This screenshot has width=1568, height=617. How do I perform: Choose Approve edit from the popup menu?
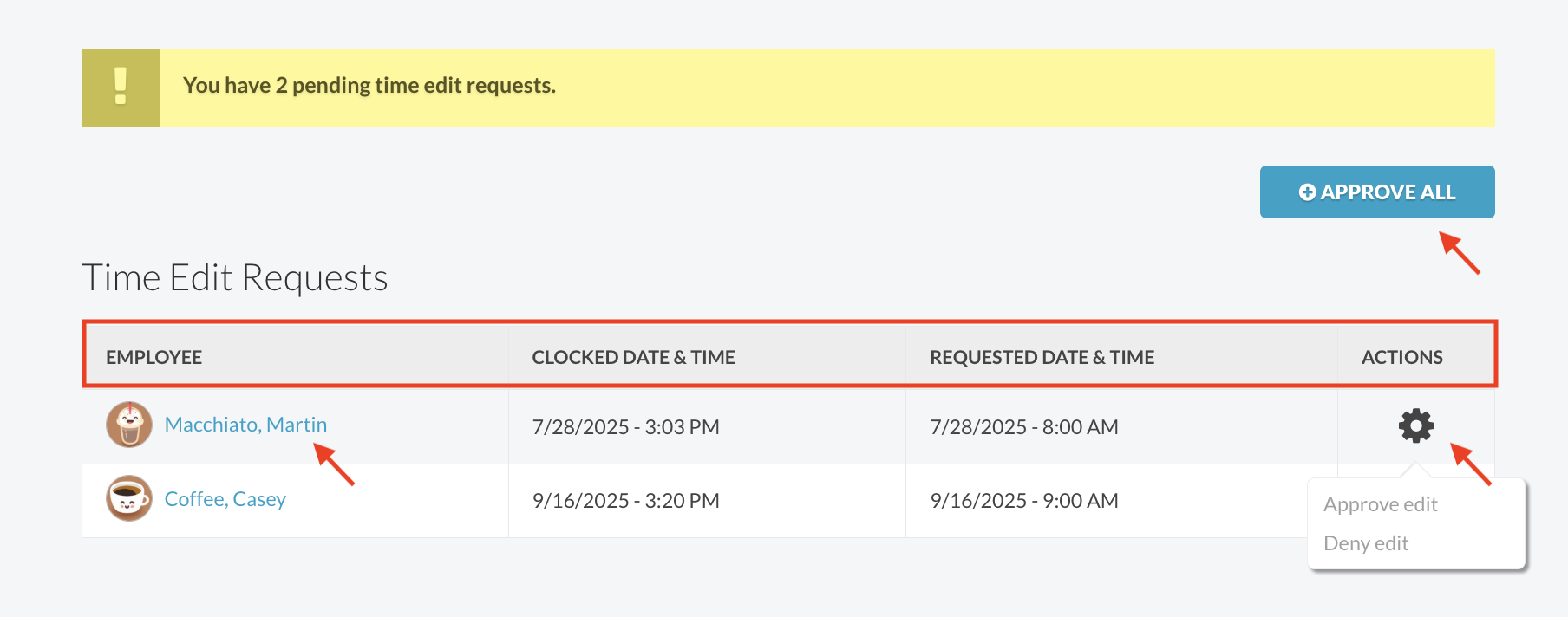[x=1380, y=504]
